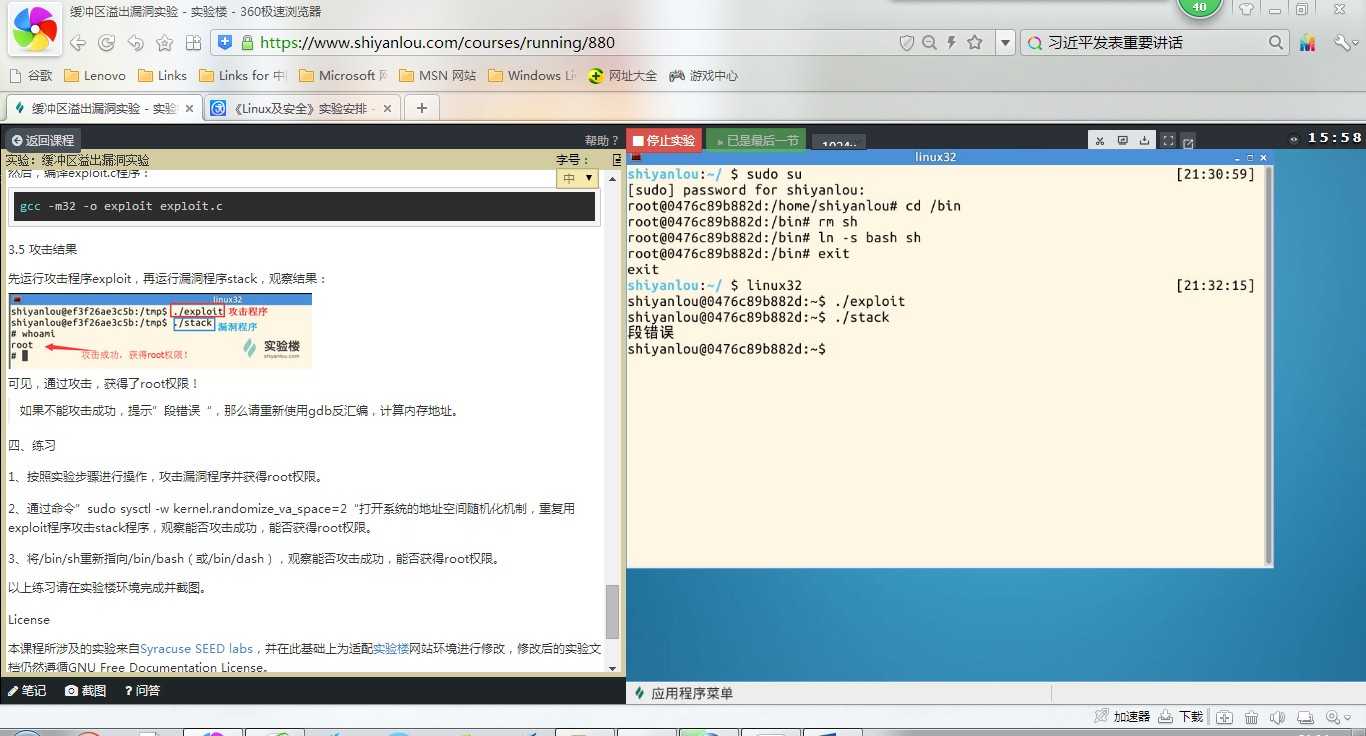
Task: Open the Links for 中 bookmarks folder
Action: tap(243, 75)
